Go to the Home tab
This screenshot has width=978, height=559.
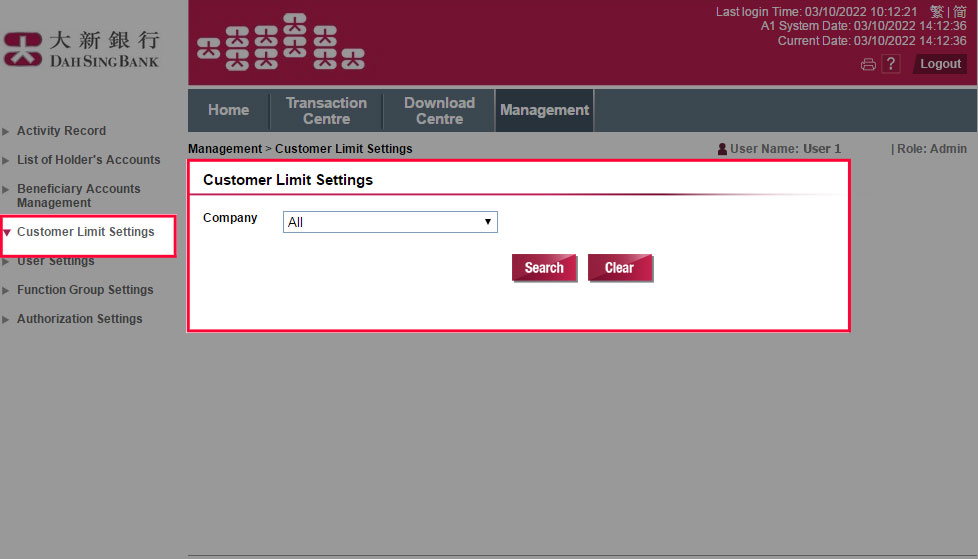pyautogui.click(x=228, y=110)
